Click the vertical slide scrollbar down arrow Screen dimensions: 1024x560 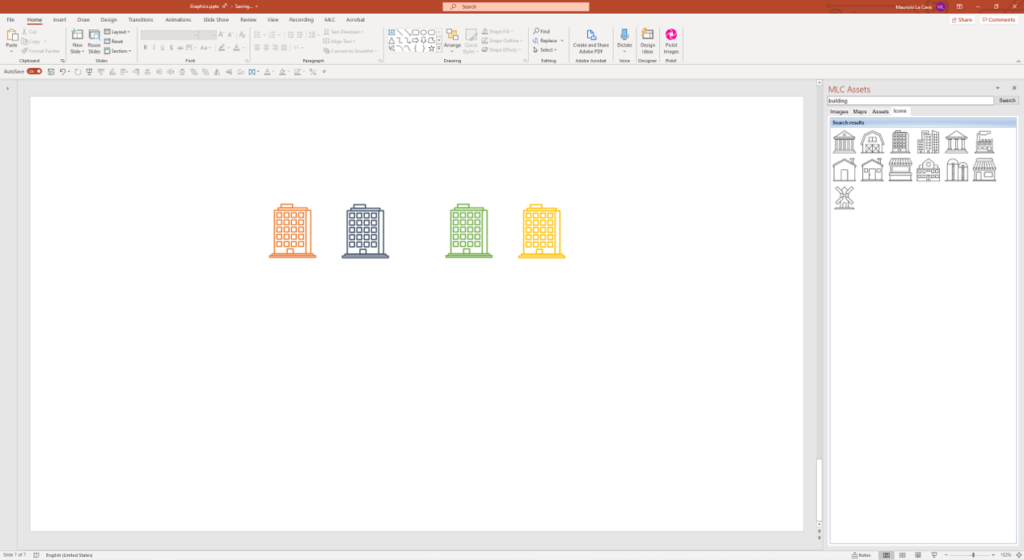click(819, 524)
